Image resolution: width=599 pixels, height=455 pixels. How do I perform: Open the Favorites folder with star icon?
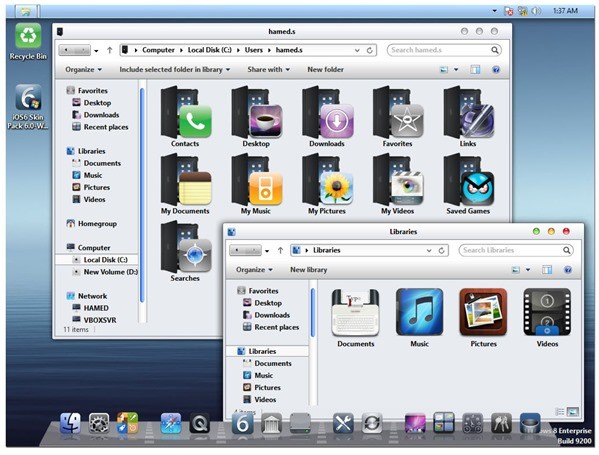(398, 112)
